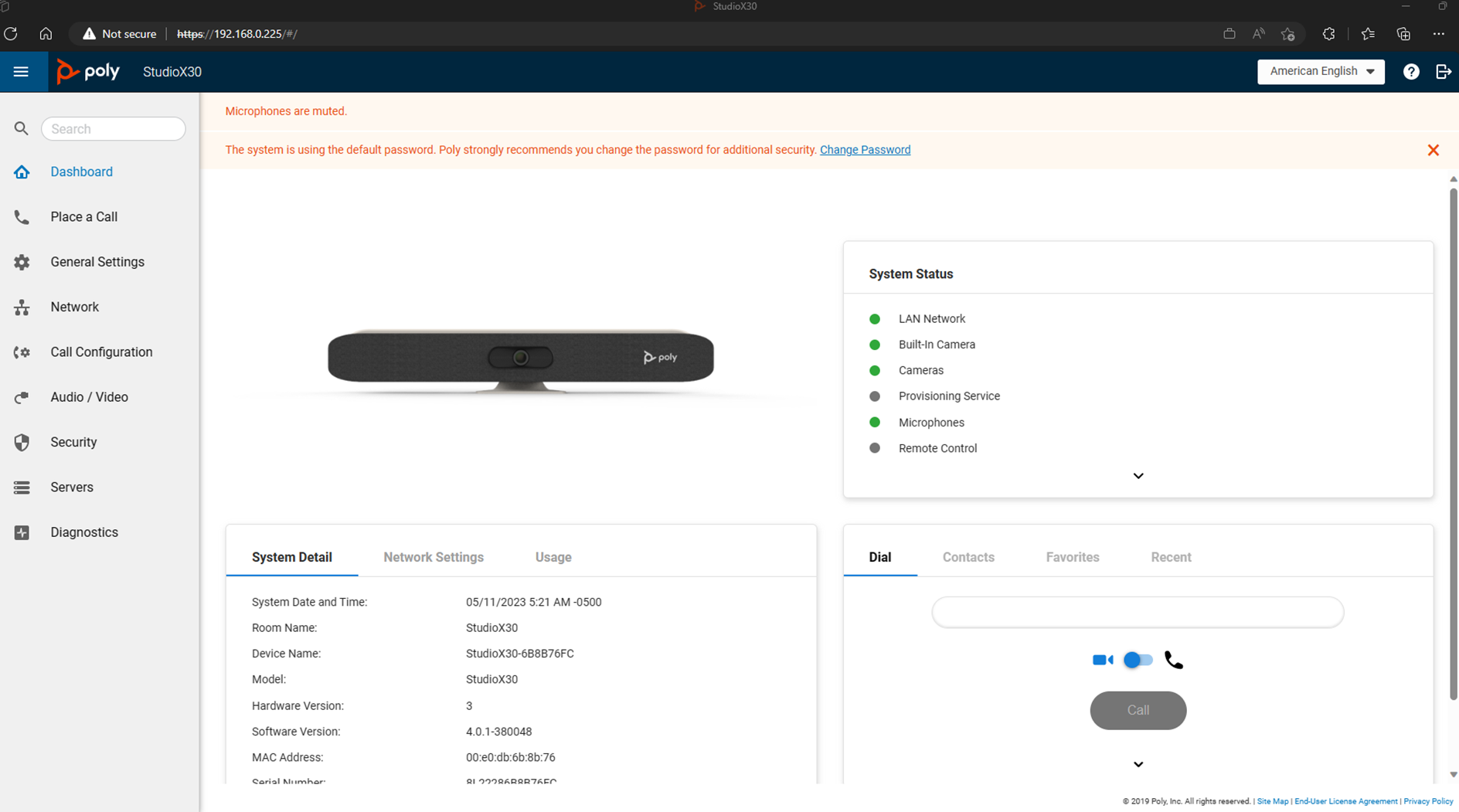Viewport: 1459px width, 812px height.
Task: Click the phone handset audio call icon
Action: pyautogui.click(x=1173, y=660)
